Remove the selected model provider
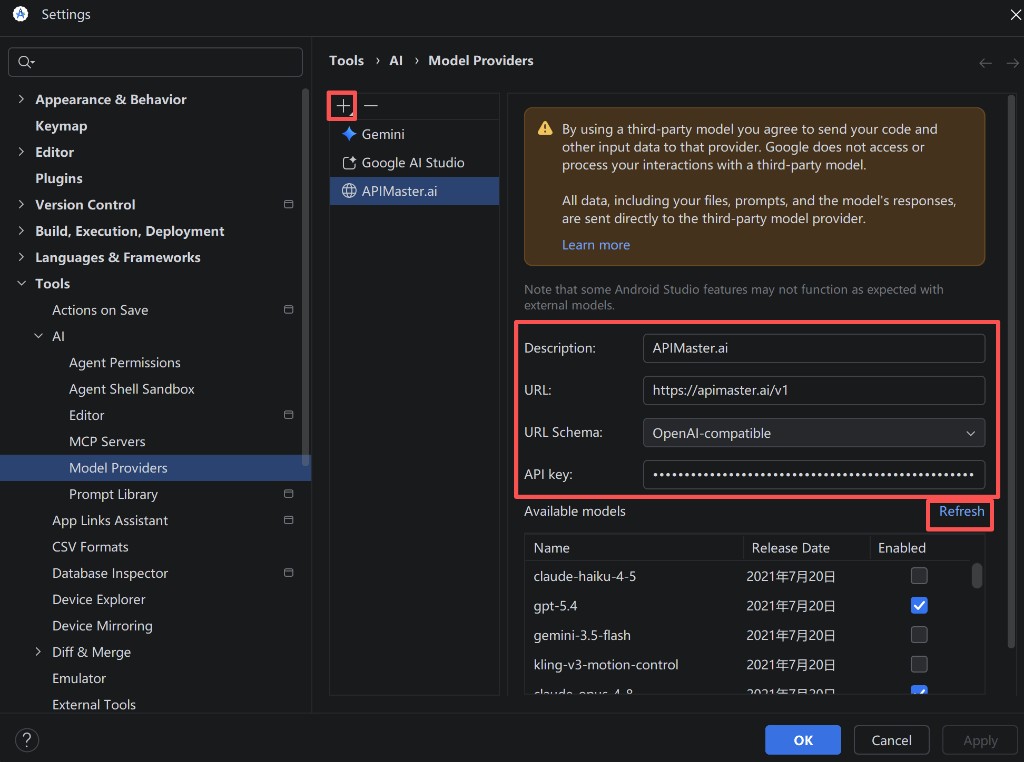The height and width of the screenshot is (762, 1024). coord(371,105)
